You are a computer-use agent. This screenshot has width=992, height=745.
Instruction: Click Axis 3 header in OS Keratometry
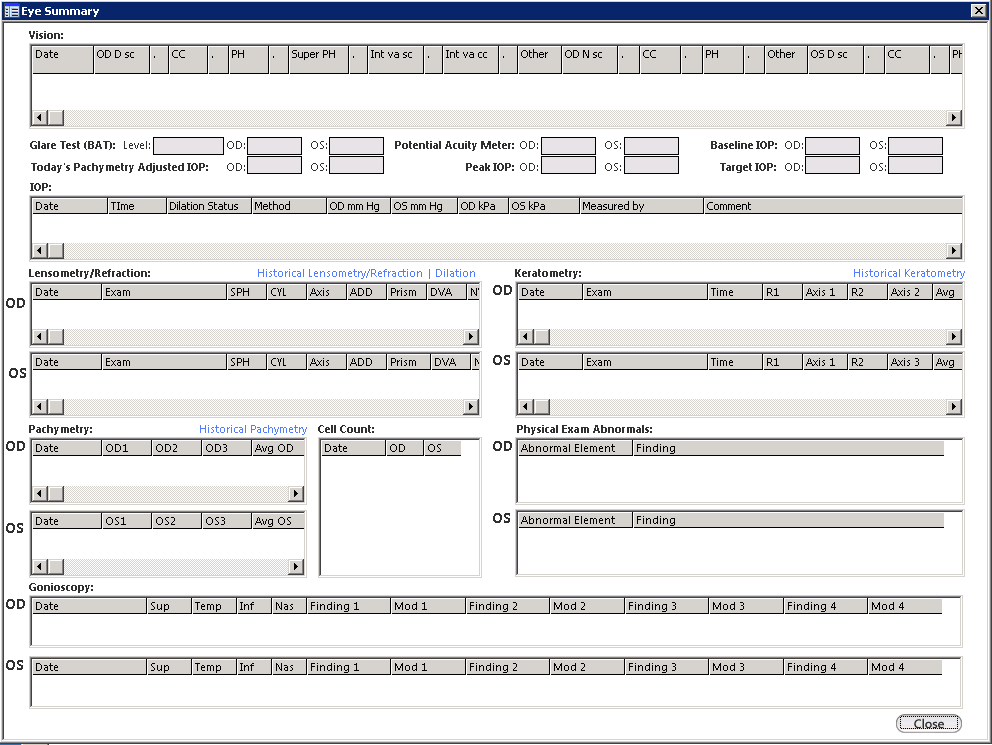click(910, 362)
